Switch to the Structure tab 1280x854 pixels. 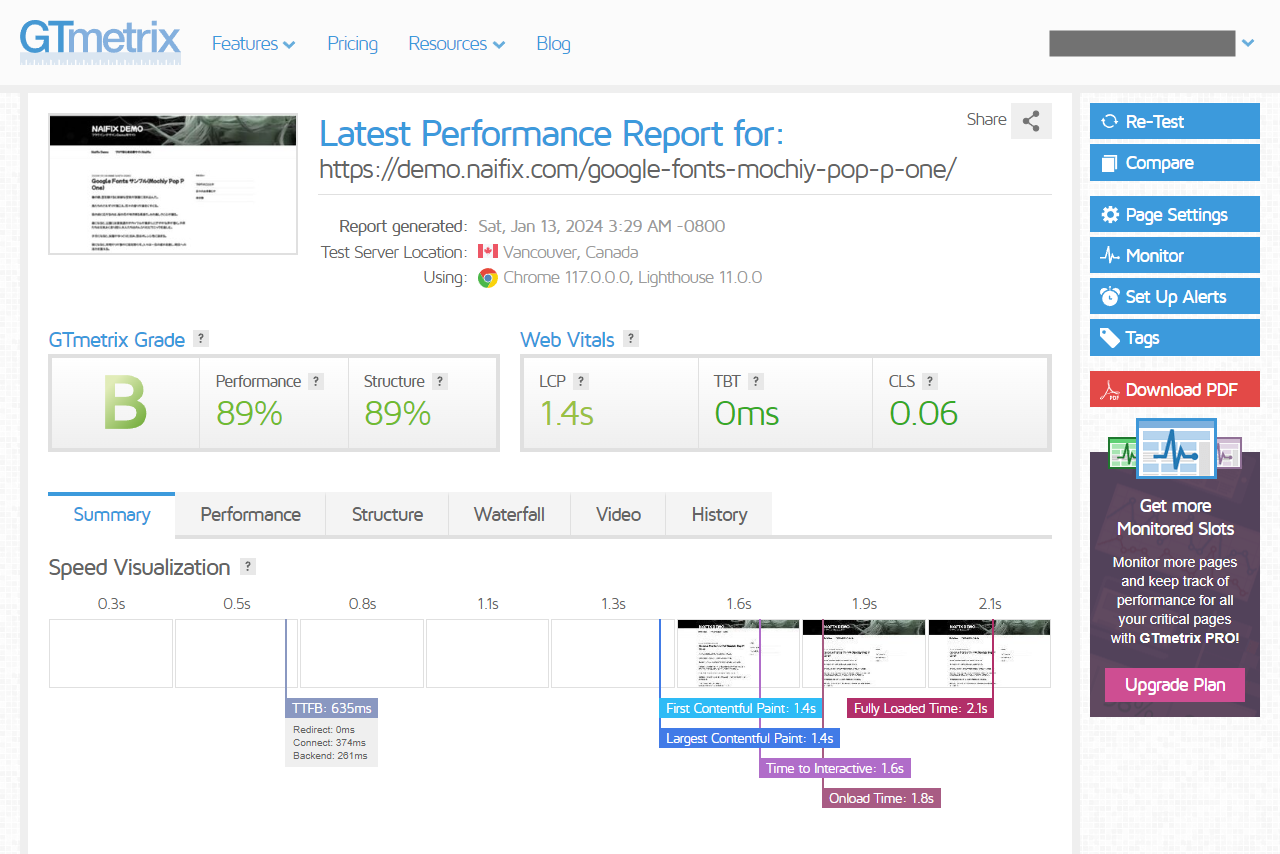tap(387, 515)
